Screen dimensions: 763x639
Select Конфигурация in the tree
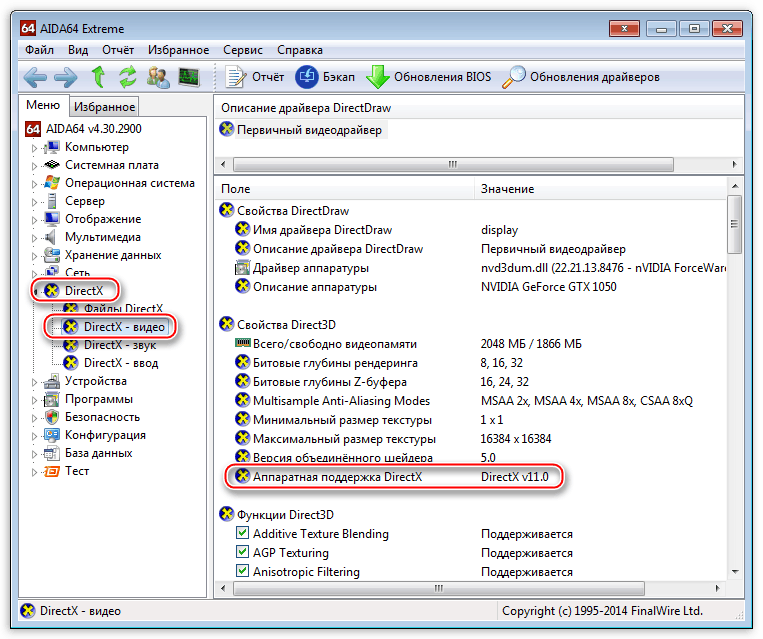tap(95, 435)
